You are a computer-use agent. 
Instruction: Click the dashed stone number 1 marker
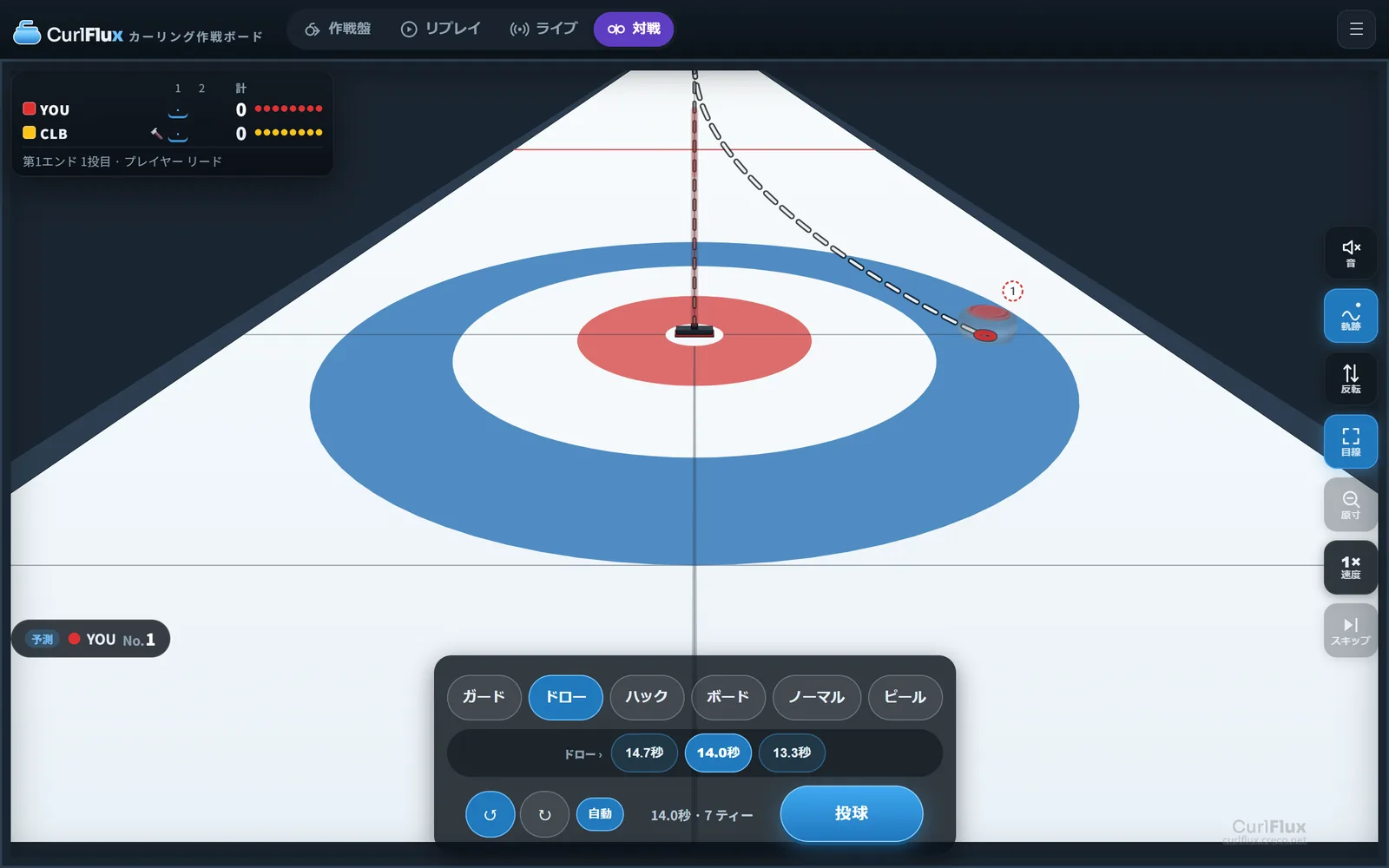pyautogui.click(x=1012, y=291)
